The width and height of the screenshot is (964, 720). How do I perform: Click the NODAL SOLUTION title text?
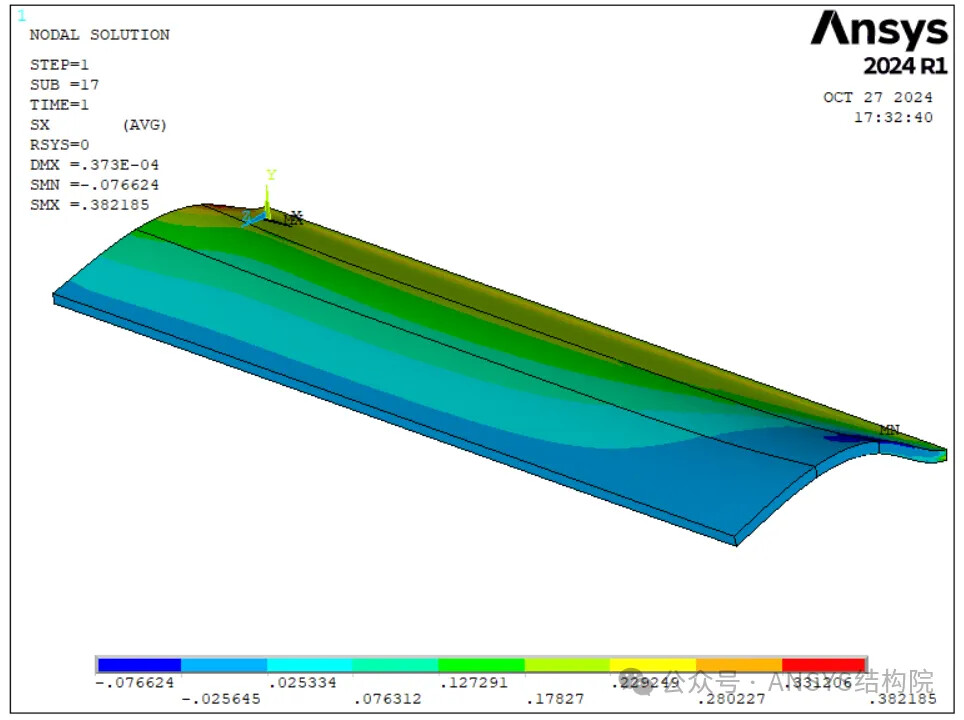point(99,35)
